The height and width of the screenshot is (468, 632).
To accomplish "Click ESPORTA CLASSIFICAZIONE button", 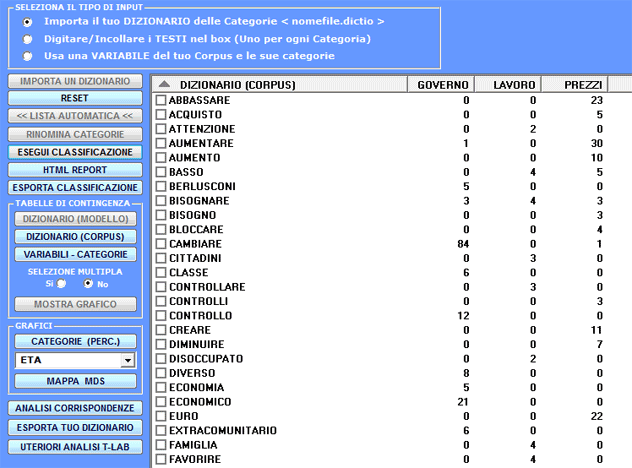I will 75,187.
